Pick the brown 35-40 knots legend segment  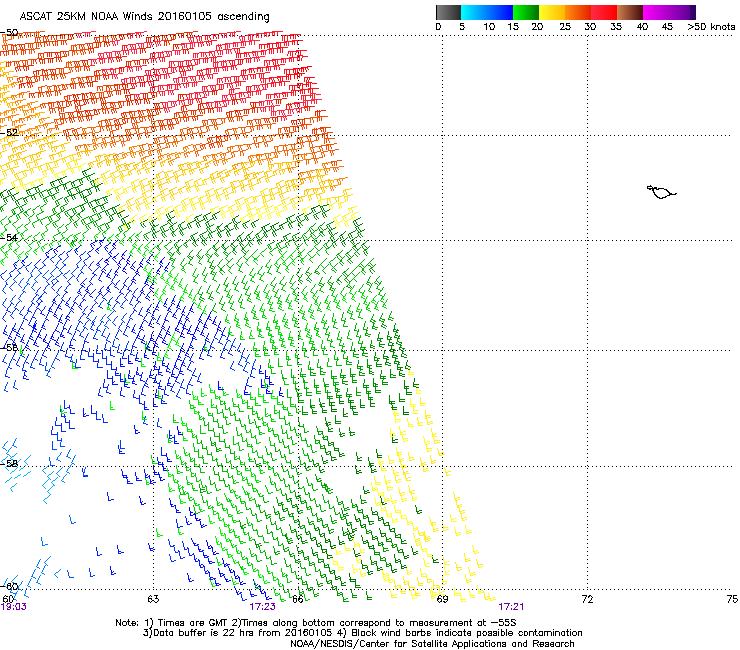pos(630,12)
